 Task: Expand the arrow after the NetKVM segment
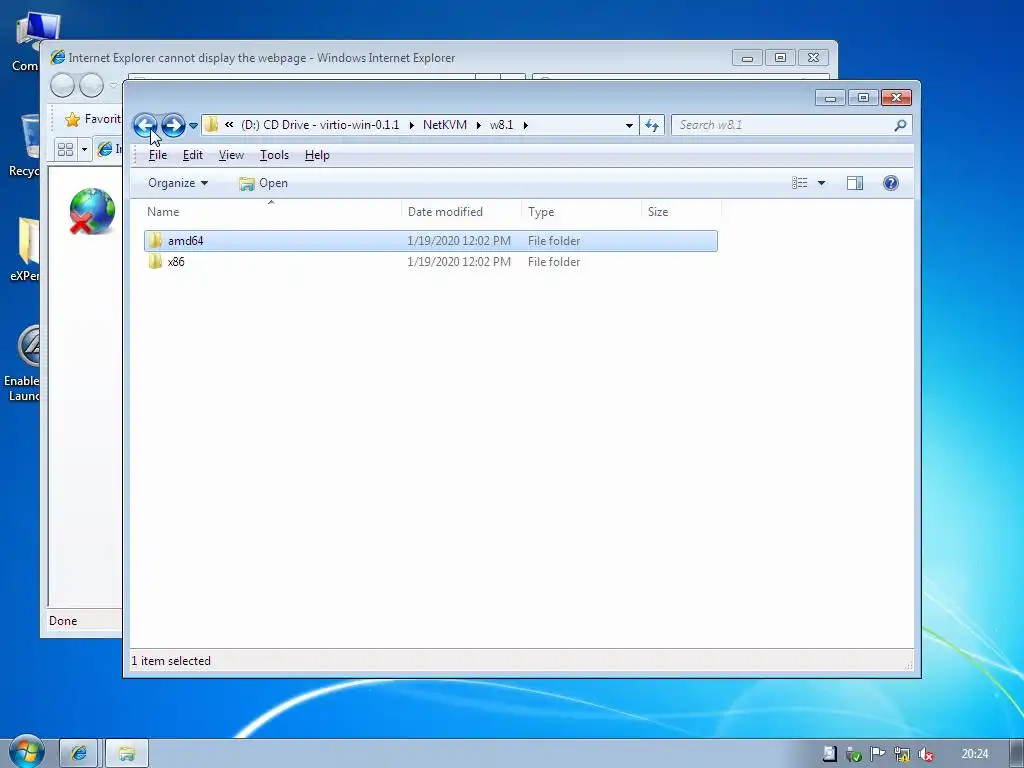click(x=479, y=125)
